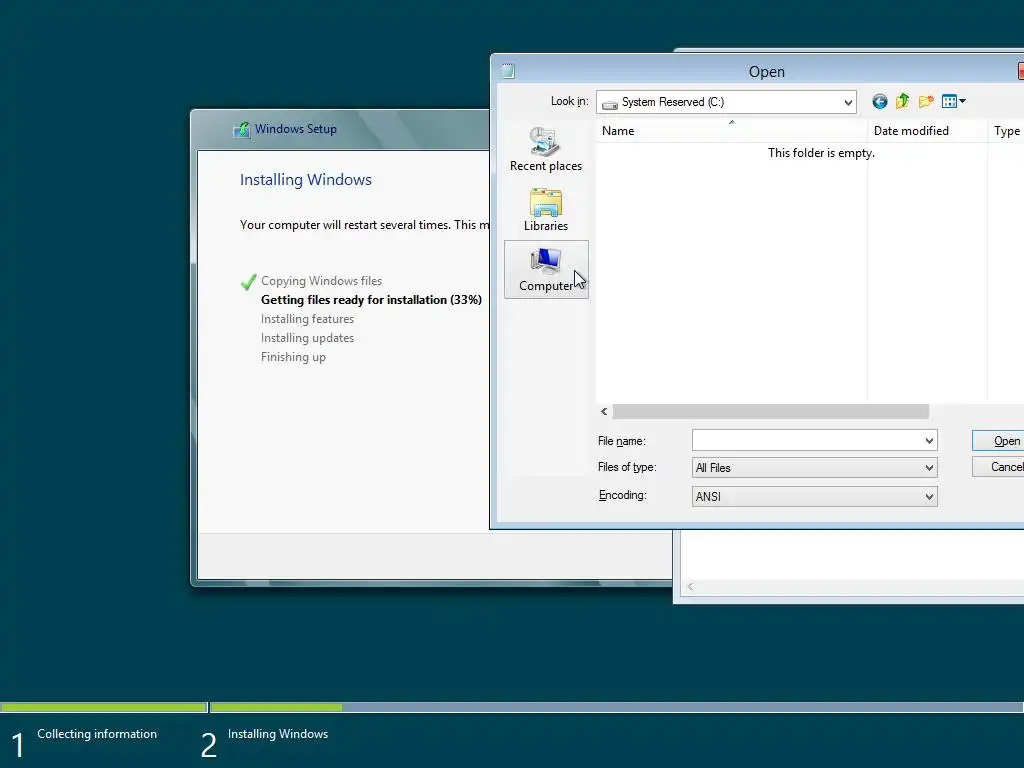The height and width of the screenshot is (768, 1024).
Task: Click the Windows Setup title text
Action: click(x=295, y=129)
